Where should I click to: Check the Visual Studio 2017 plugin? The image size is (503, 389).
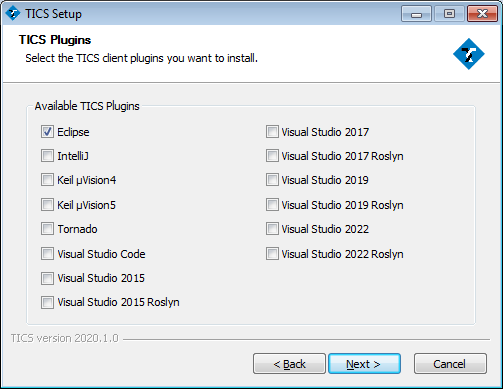272,132
